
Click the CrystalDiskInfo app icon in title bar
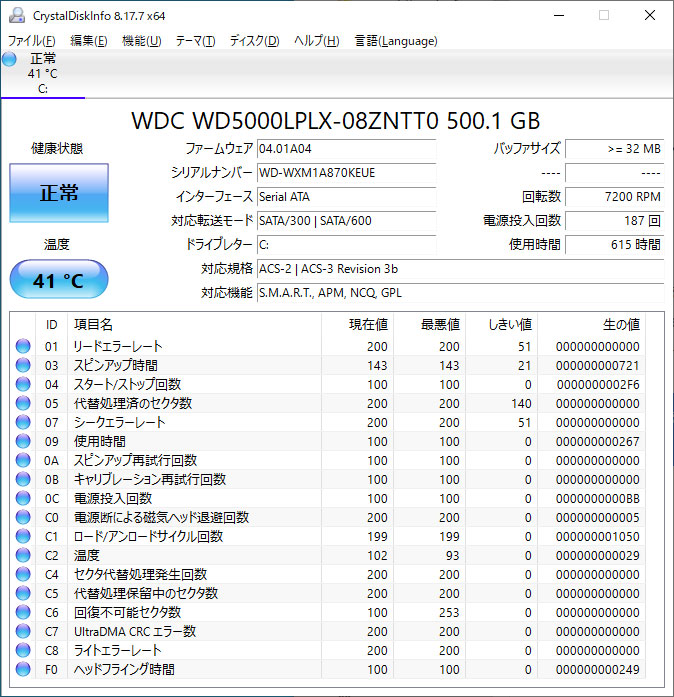[17, 16]
